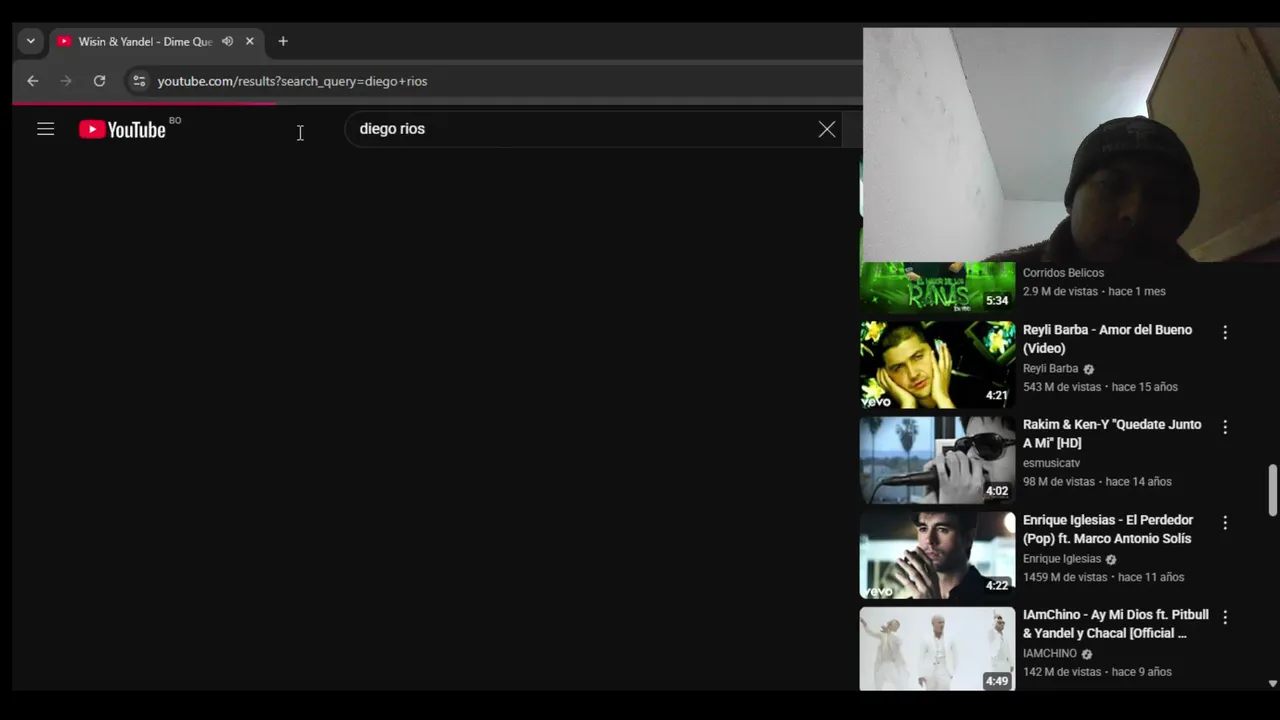Open 'Quedate Junto A Mi' video title
The height and width of the screenshot is (720, 1280).
click(1112, 434)
